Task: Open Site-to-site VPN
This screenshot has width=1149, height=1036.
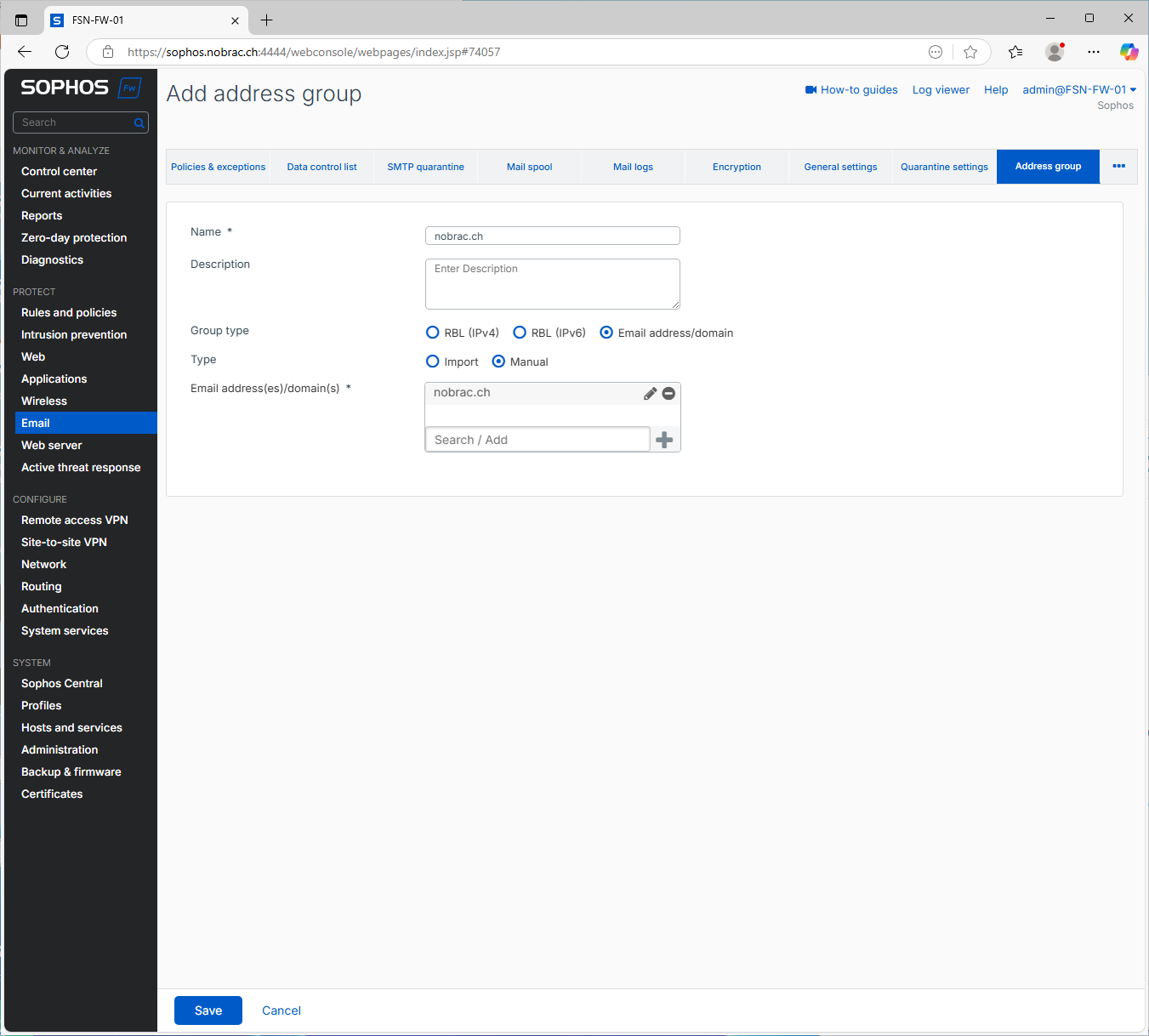Action: pyautogui.click(x=64, y=542)
